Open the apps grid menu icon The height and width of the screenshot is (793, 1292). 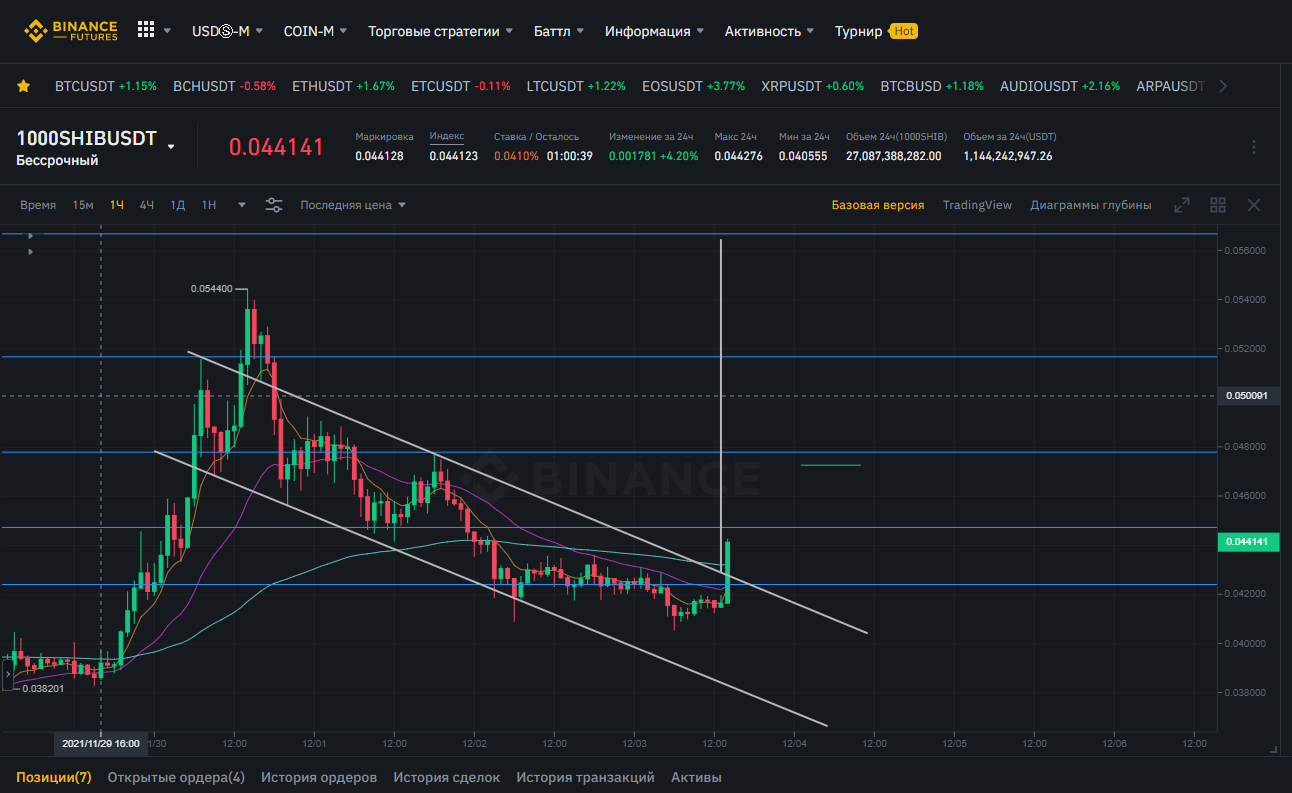[146, 30]
